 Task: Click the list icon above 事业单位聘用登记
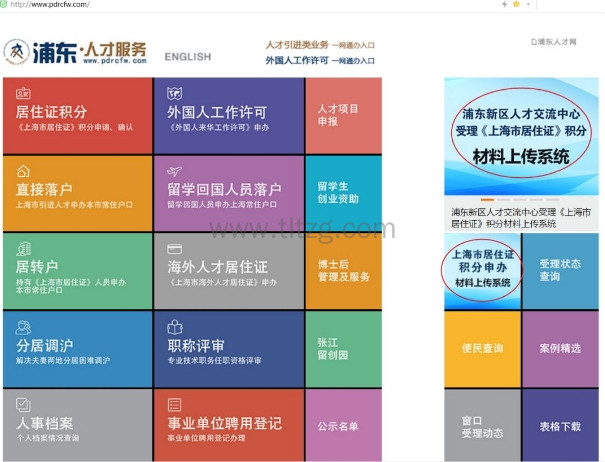[x=175, y=405]
